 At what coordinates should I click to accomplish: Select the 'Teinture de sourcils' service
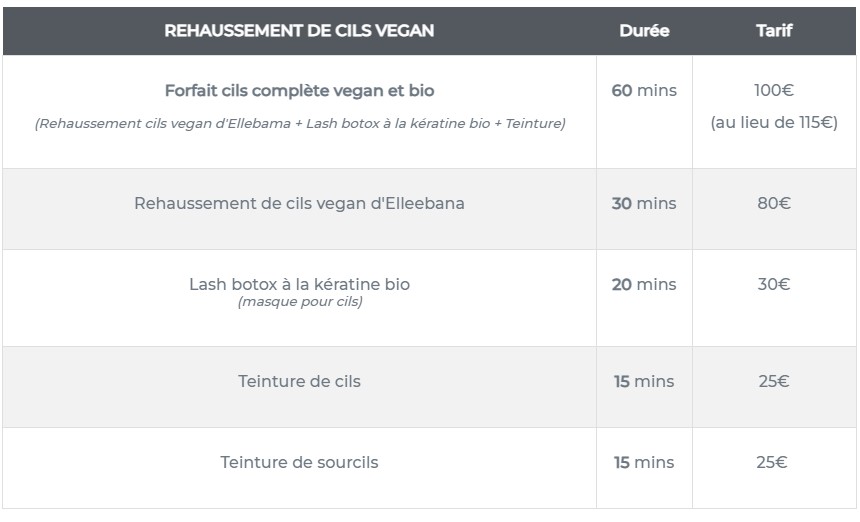(299, 463)
